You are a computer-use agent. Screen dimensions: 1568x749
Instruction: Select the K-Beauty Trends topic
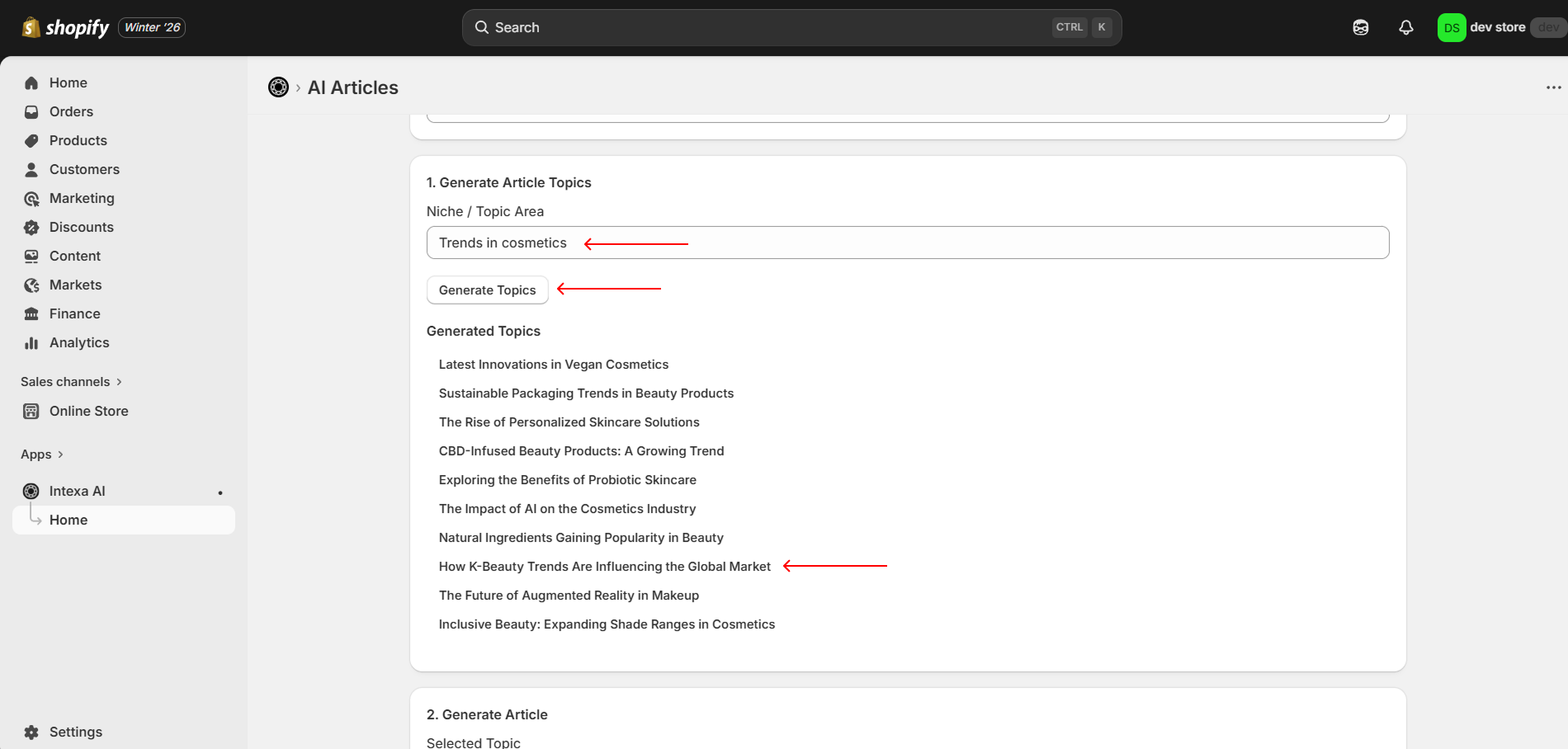coord(604,567)
